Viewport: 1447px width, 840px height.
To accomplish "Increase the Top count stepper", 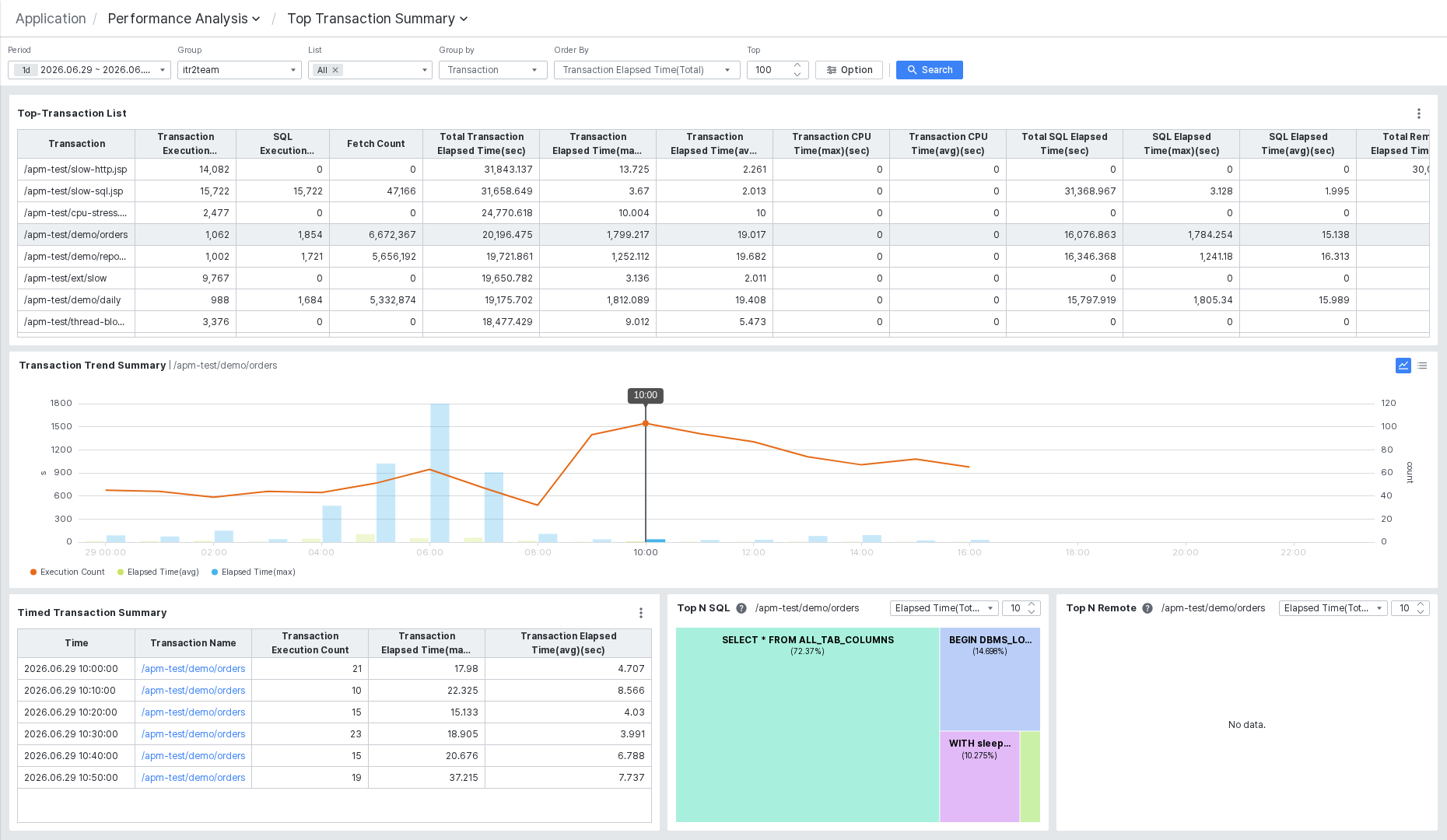I will (797, 65).
